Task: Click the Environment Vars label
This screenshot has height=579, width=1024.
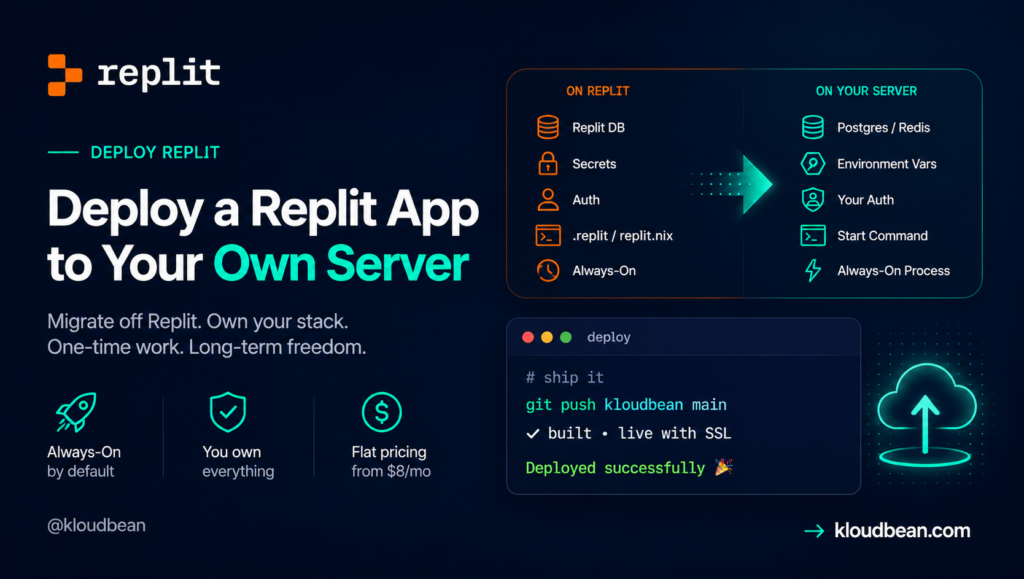Action: (x=887, y=164)
